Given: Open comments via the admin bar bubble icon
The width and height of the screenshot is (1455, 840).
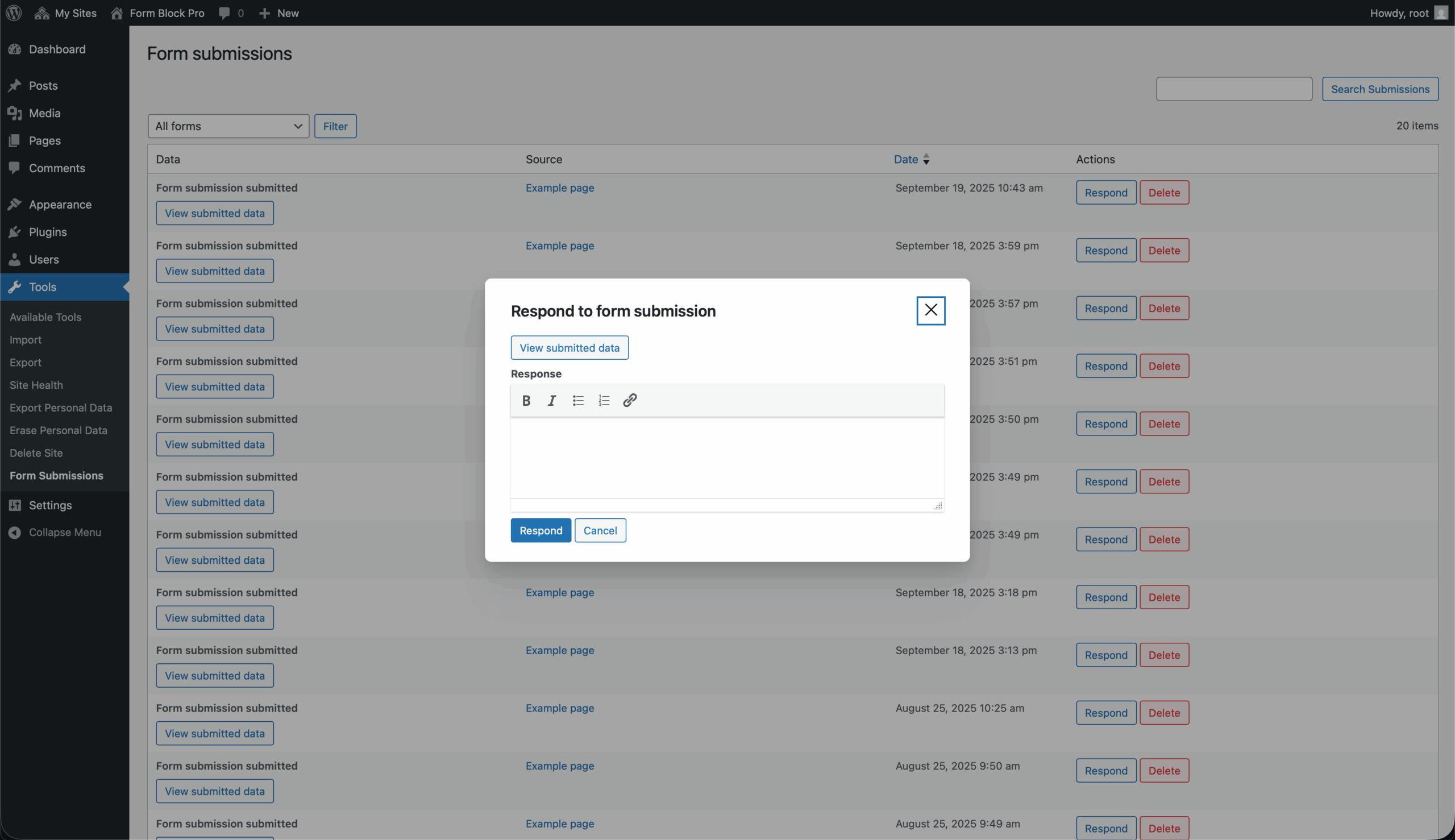Looking at the screenshot, I should click(225, 13).
